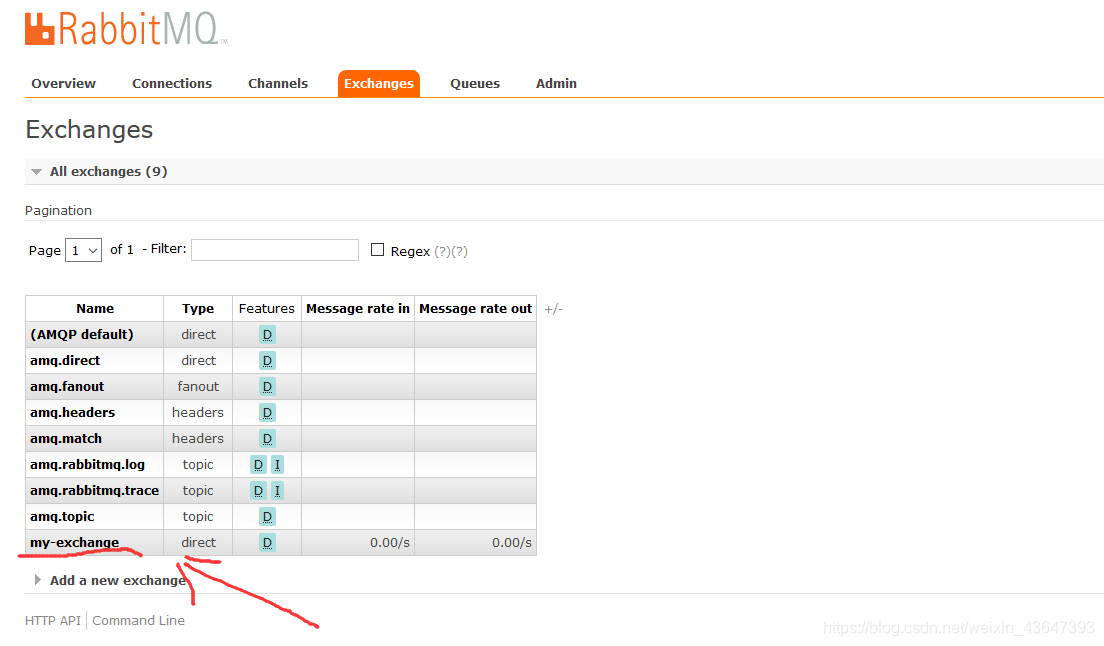Sort by Message rate in header
The width and height of the screenshot is (1104, 646).
(x=358, y=308)
